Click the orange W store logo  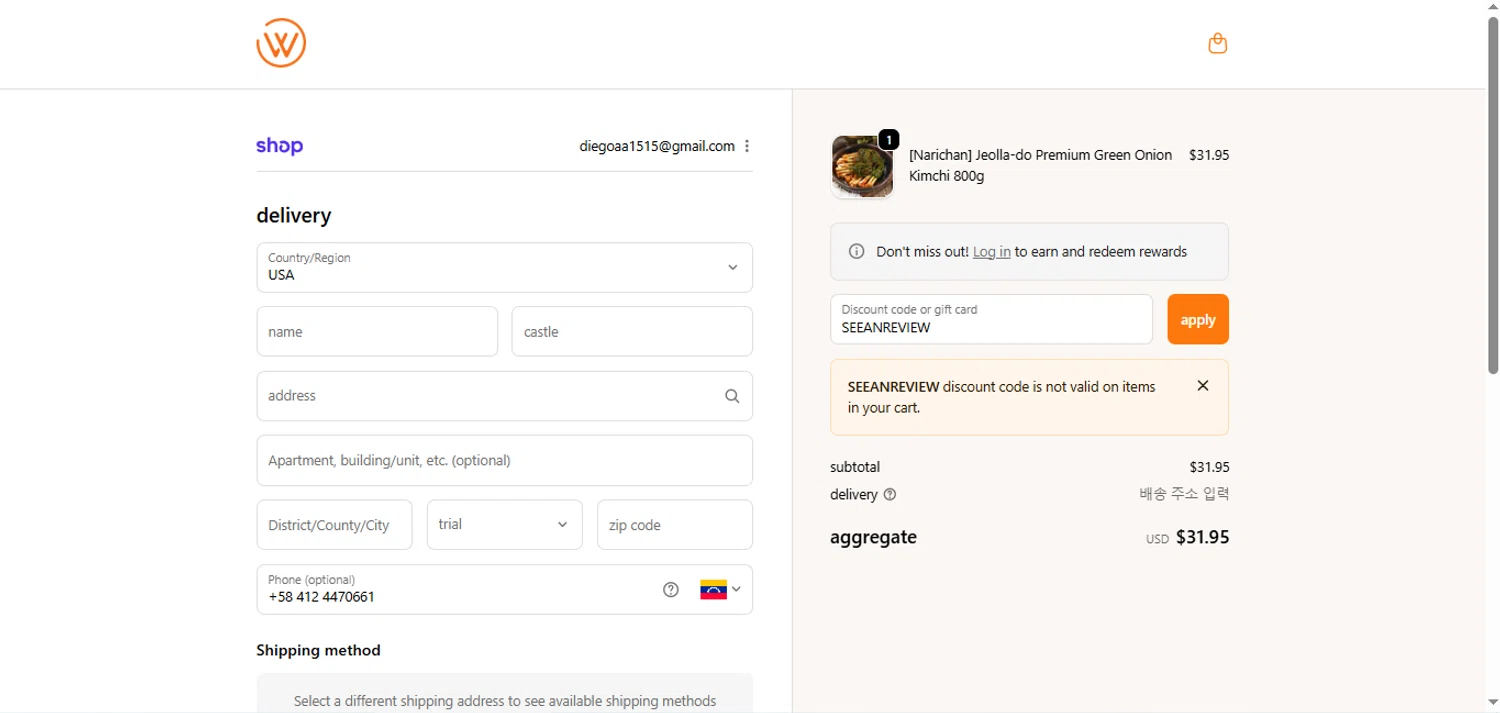pos(281,43)
